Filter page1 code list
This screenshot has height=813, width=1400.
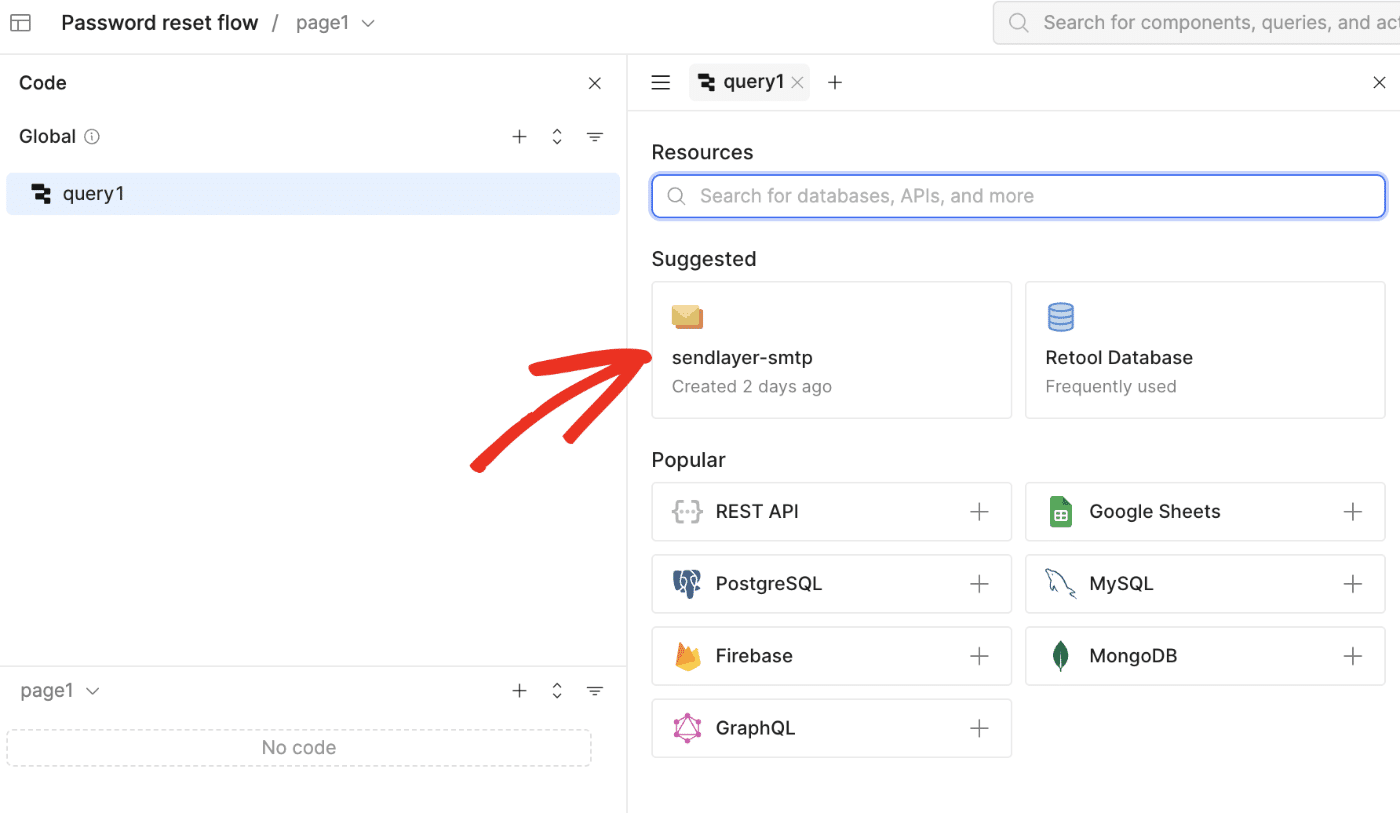pyautogui.click(x=595, y=691)
